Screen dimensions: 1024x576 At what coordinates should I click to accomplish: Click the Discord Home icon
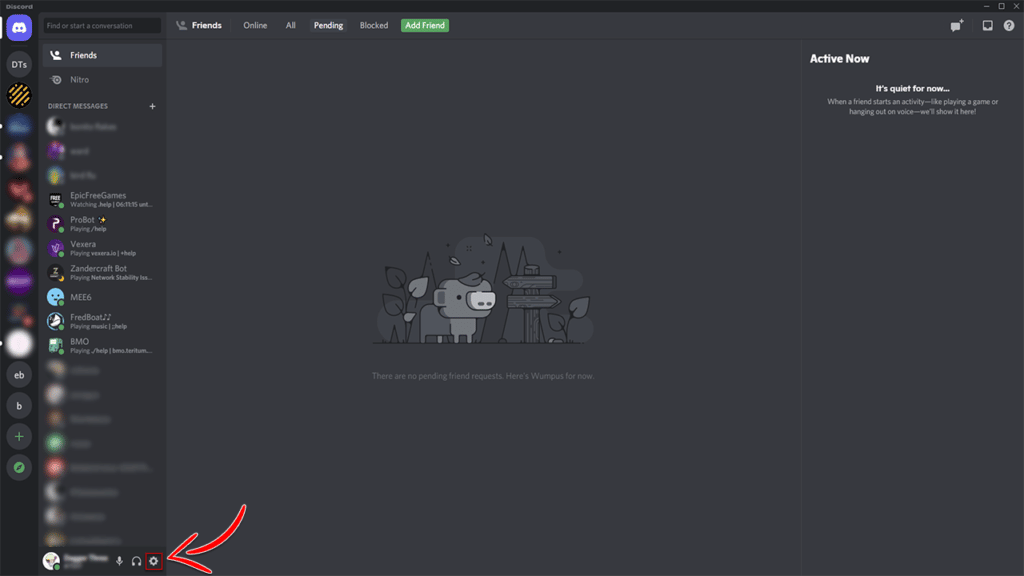point(19,28)
